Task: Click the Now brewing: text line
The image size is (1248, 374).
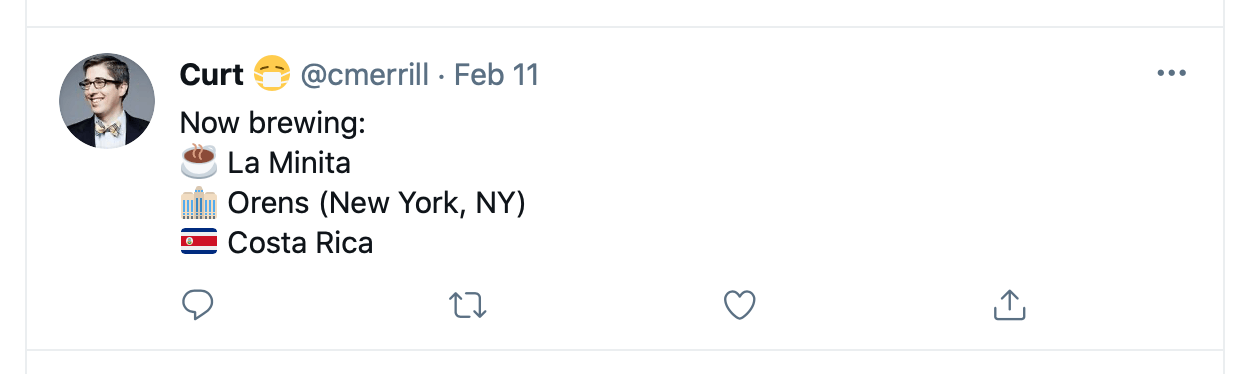Action: coord(273,123)
